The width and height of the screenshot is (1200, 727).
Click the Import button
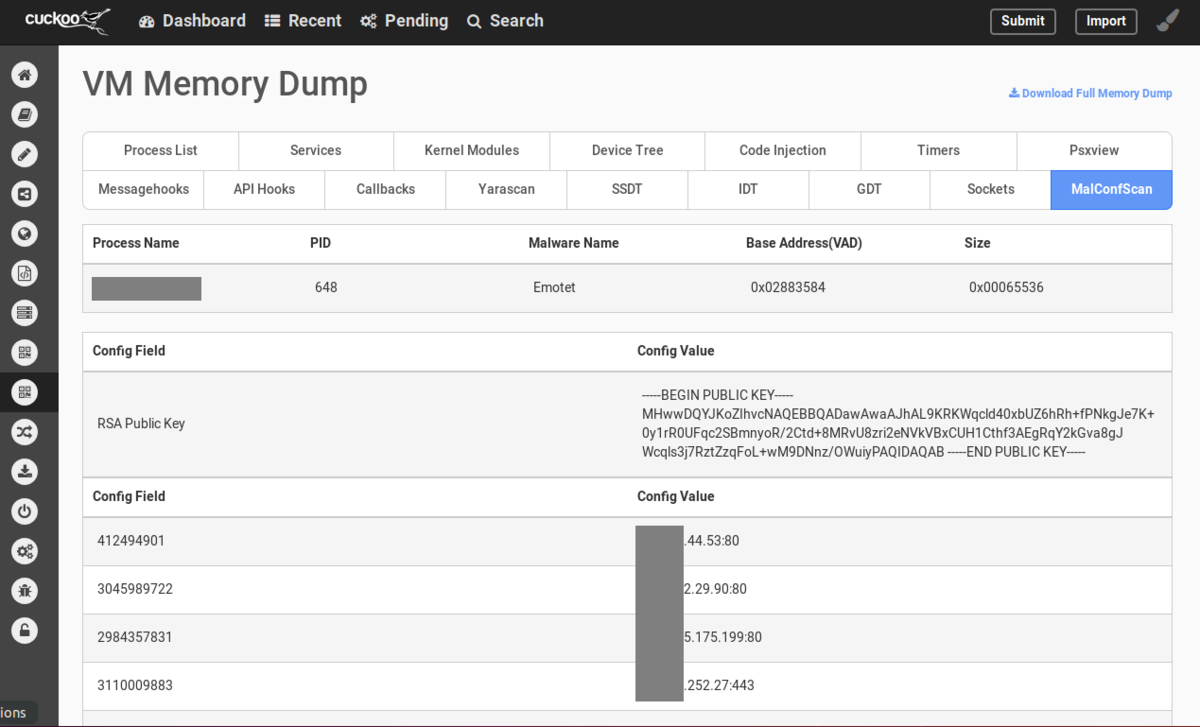(x=1106, y=21)
